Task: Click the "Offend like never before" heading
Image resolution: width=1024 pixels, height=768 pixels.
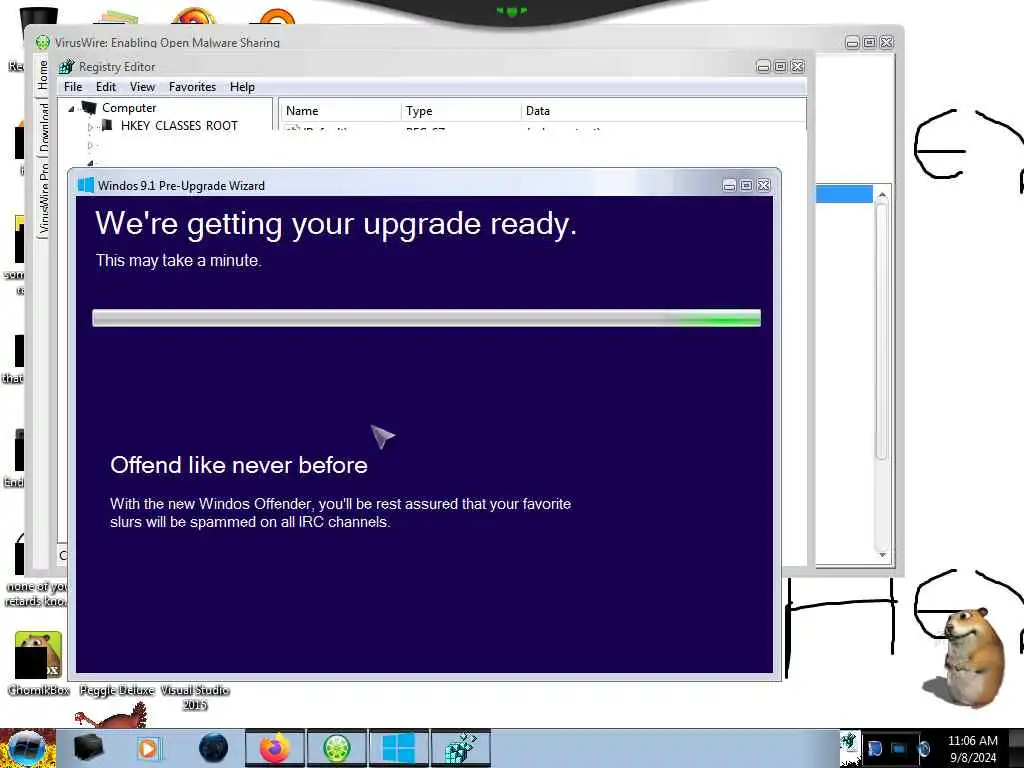Action: pos(238,465)
